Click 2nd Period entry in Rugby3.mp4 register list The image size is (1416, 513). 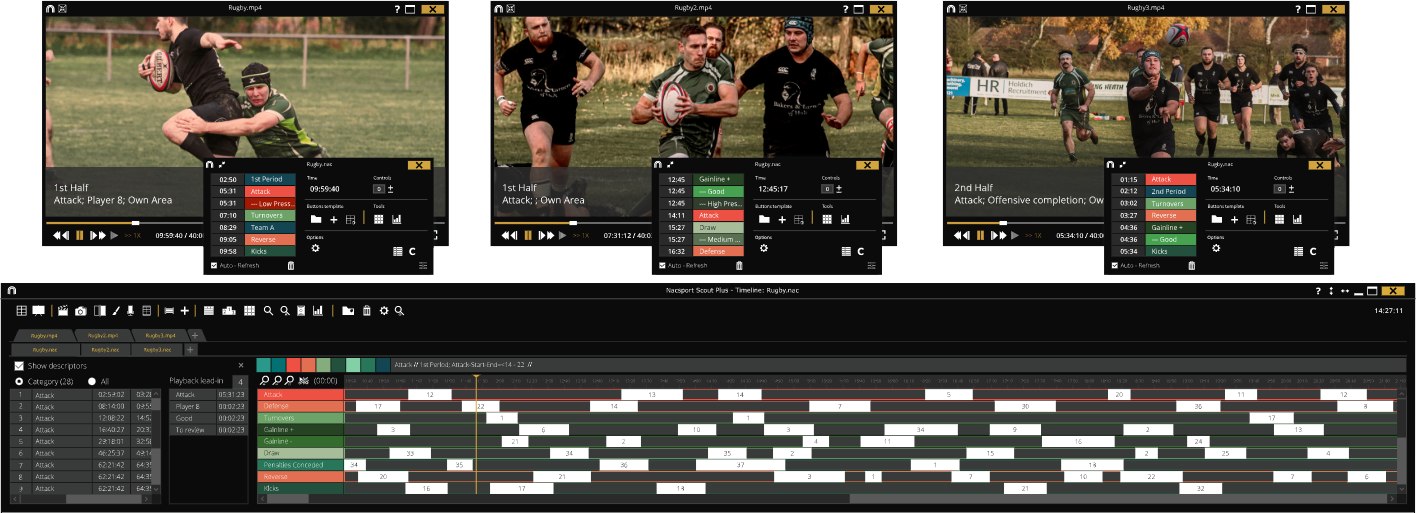(x=1170, y=191)
